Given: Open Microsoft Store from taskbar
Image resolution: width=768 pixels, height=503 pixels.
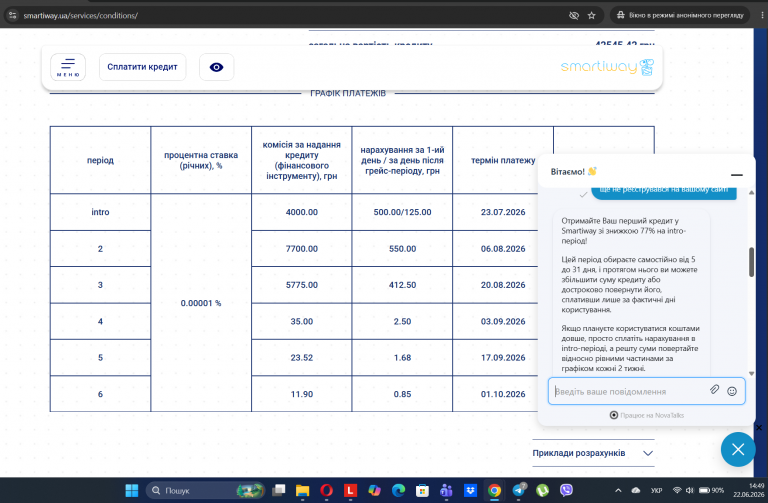Looking at the screenshot, I should click(422, 490).
